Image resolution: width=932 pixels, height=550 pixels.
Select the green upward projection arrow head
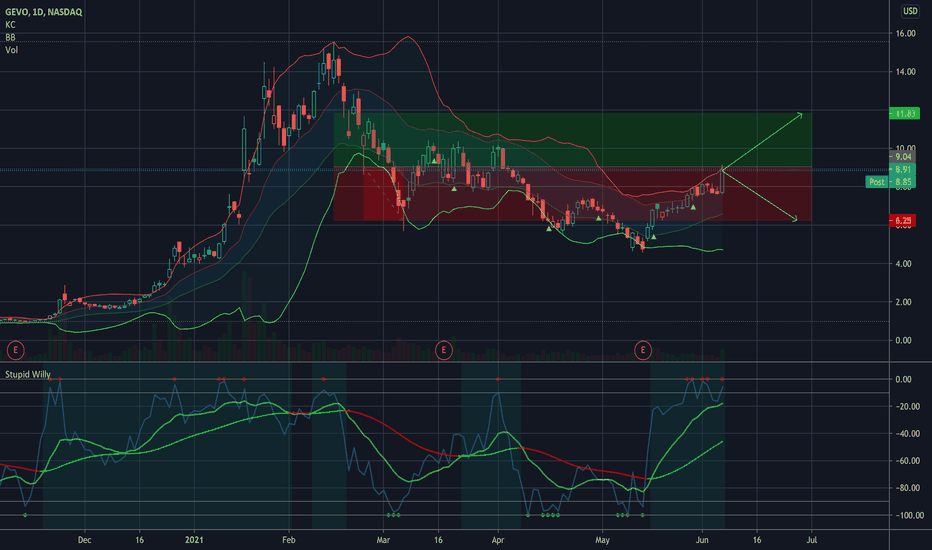[x=799, y=115]
